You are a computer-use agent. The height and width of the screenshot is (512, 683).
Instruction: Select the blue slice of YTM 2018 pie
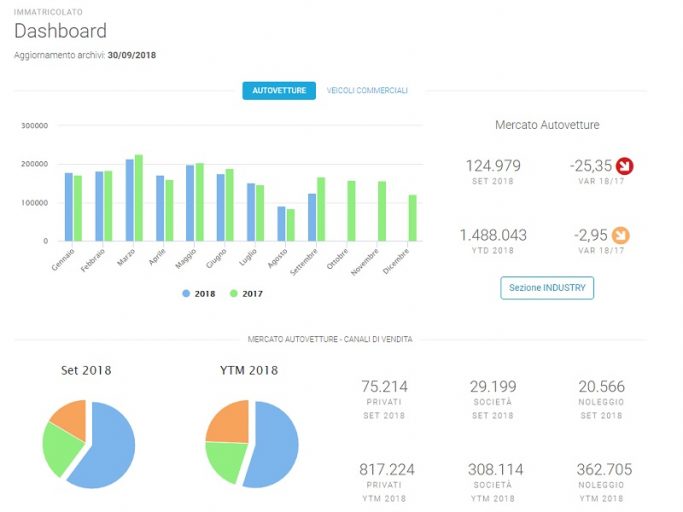tap(274, 444)
